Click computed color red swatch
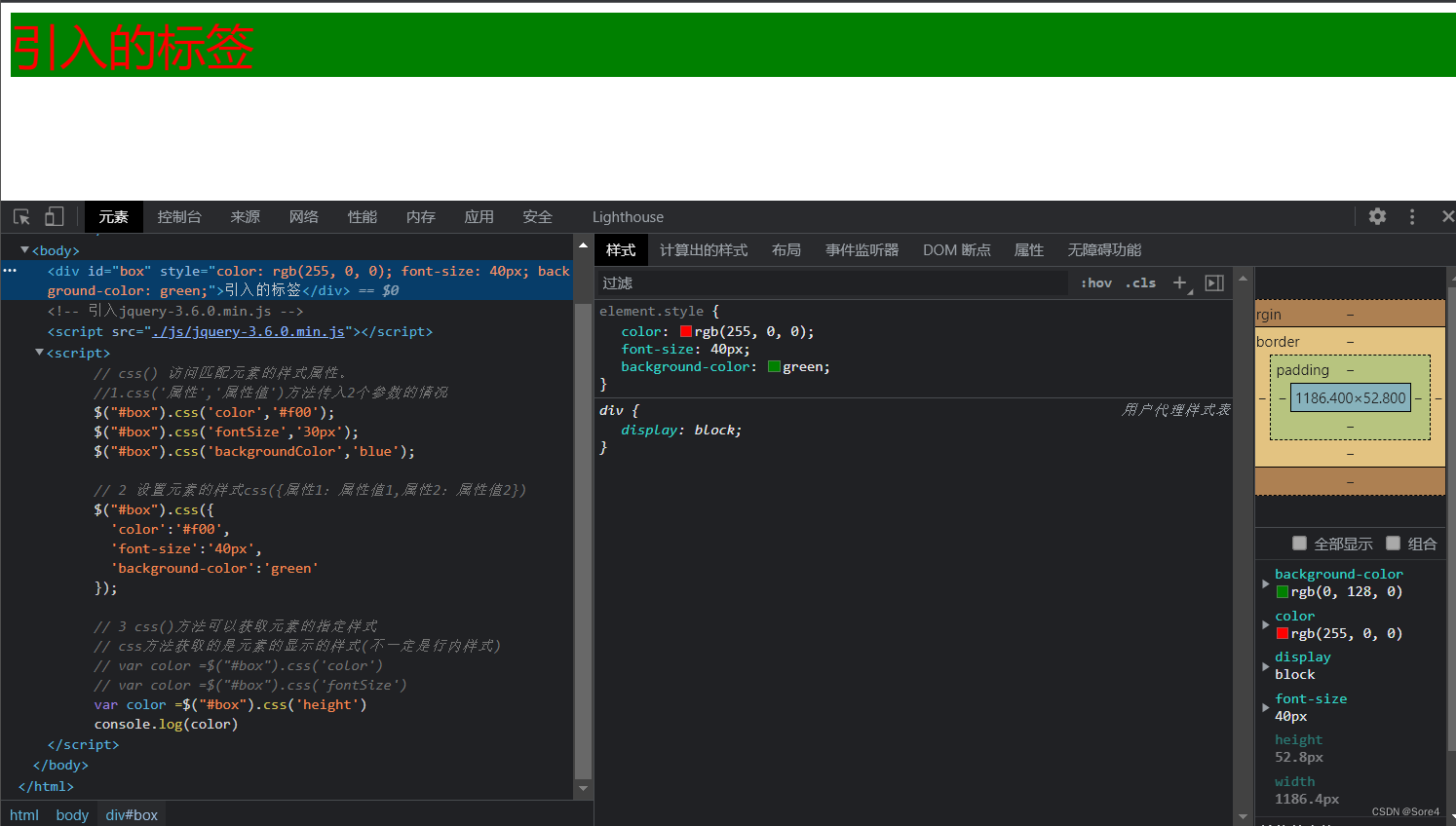 pyautogui.click(x=1283, y=633)
